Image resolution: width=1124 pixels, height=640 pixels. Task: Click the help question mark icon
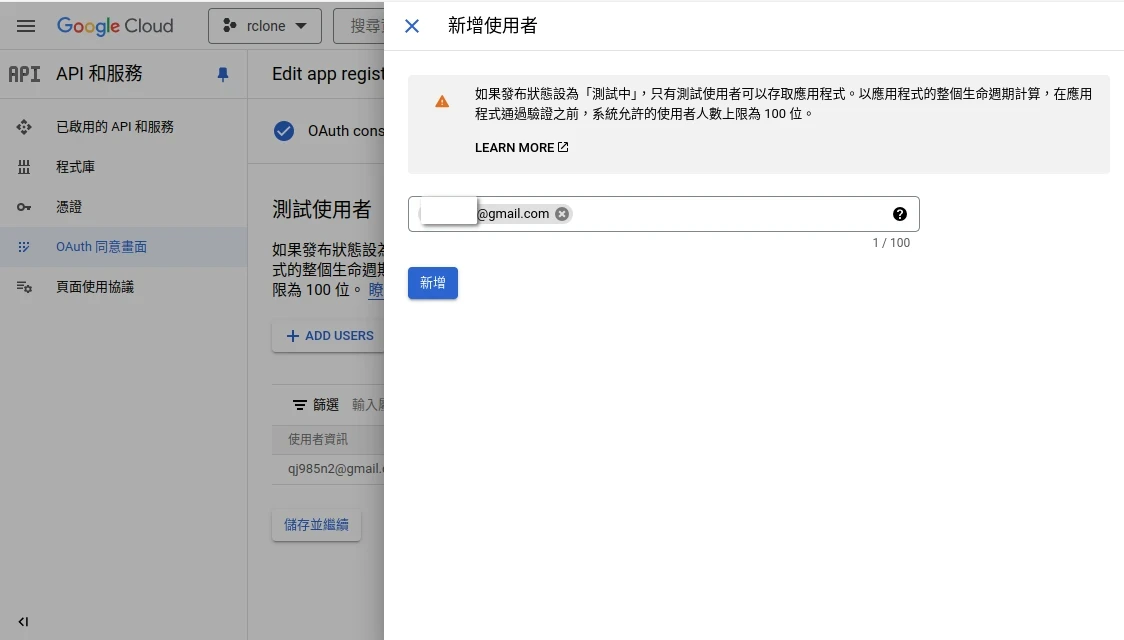tap(899, 214)
